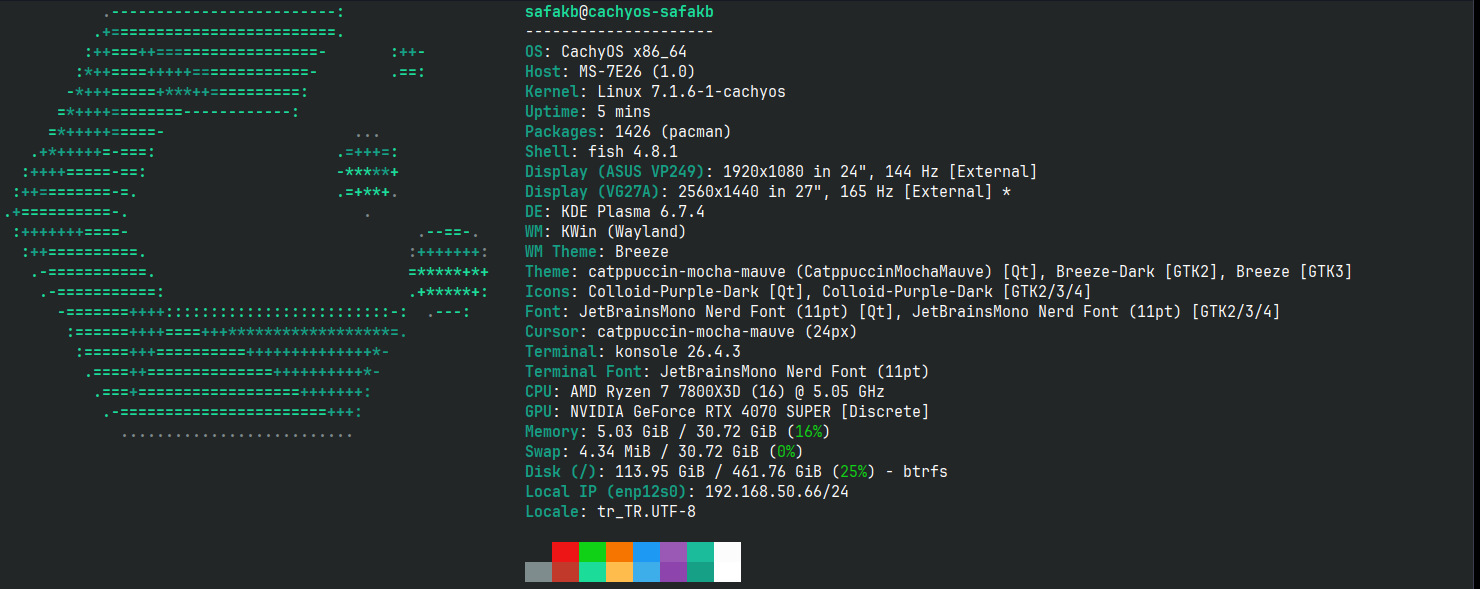
Task: Click the Font line JetBrainsMono Nerd Font [Qt]
Action: click(x=903, y=312)
